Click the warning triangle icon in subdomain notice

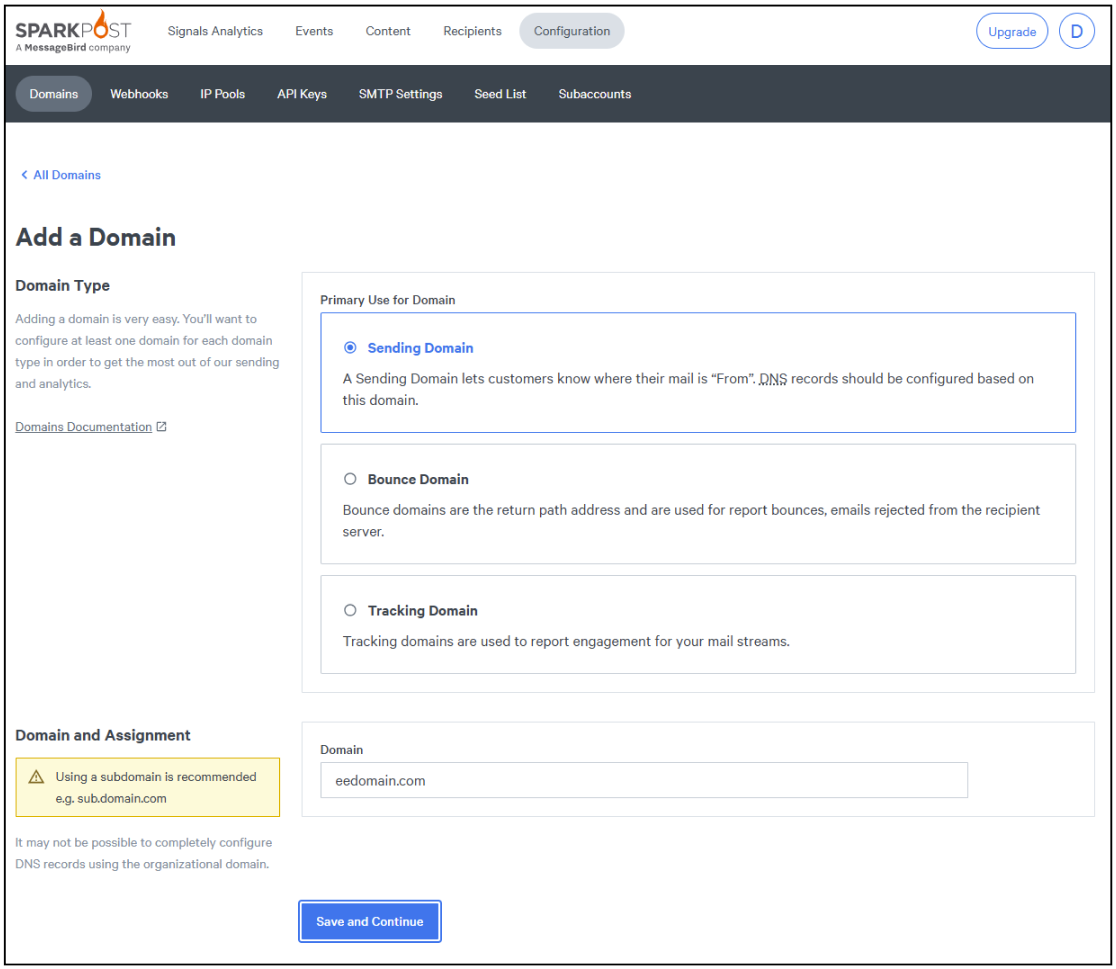[x=37, y=777]
